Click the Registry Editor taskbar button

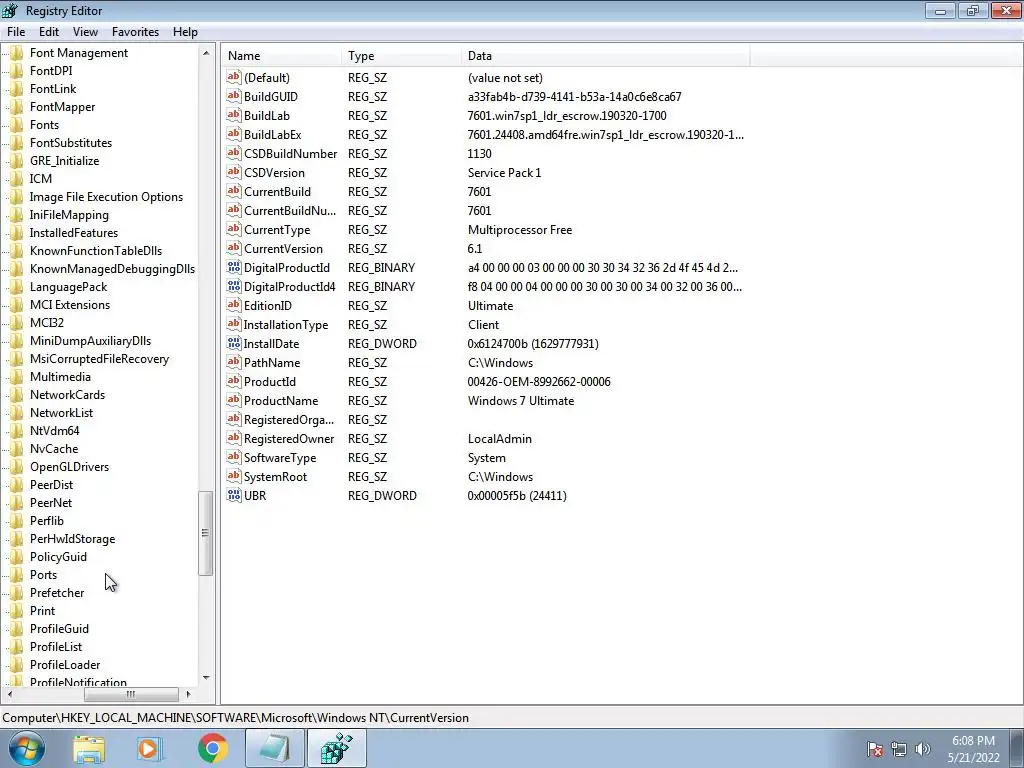337,748
